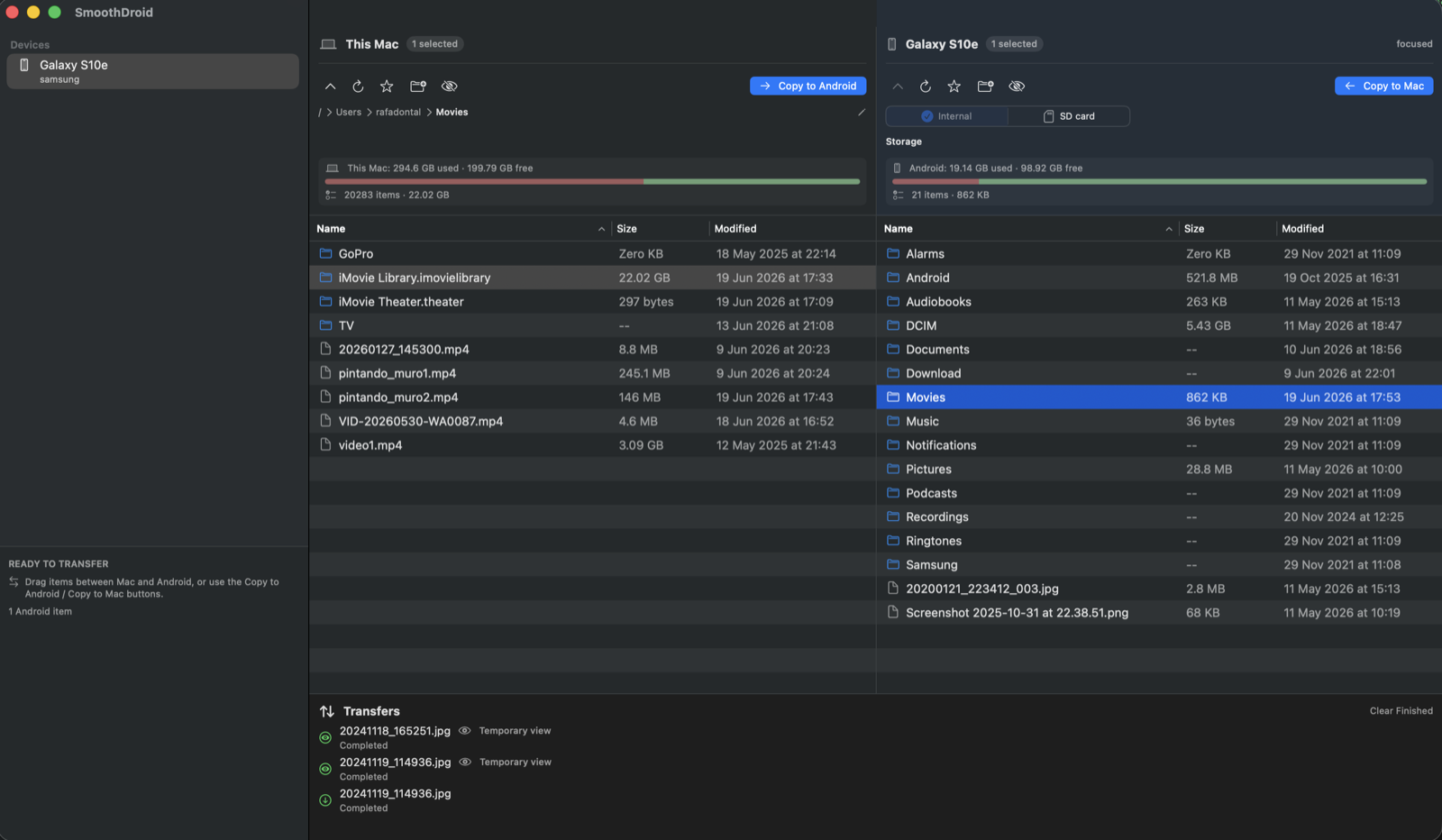Screen dimensions: 1442x840
Task: Favorite current folder in Galaxy S10e pane
Action: 954,87
